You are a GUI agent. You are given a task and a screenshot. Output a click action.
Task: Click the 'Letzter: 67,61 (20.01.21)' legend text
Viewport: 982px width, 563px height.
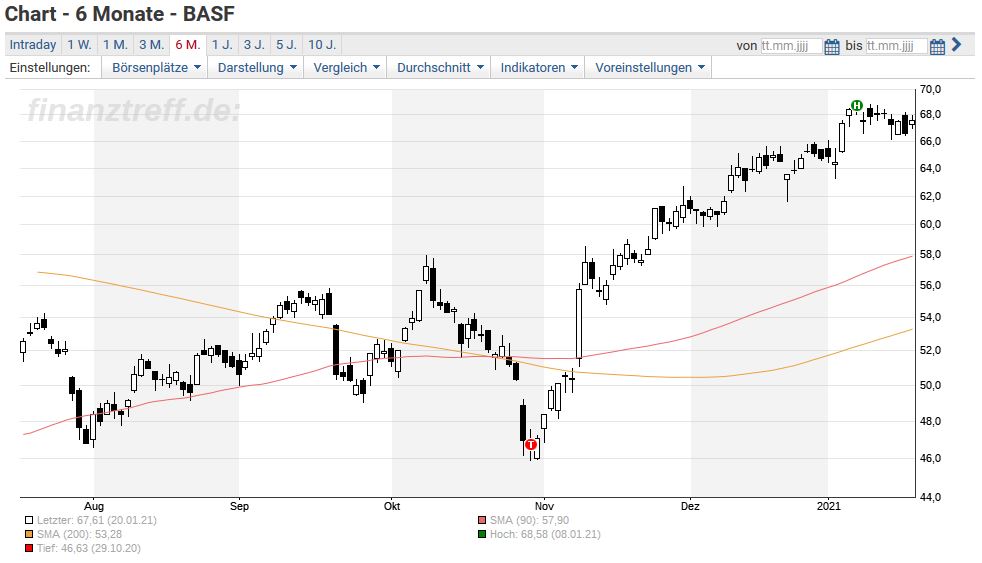click(x=96, y=520)
